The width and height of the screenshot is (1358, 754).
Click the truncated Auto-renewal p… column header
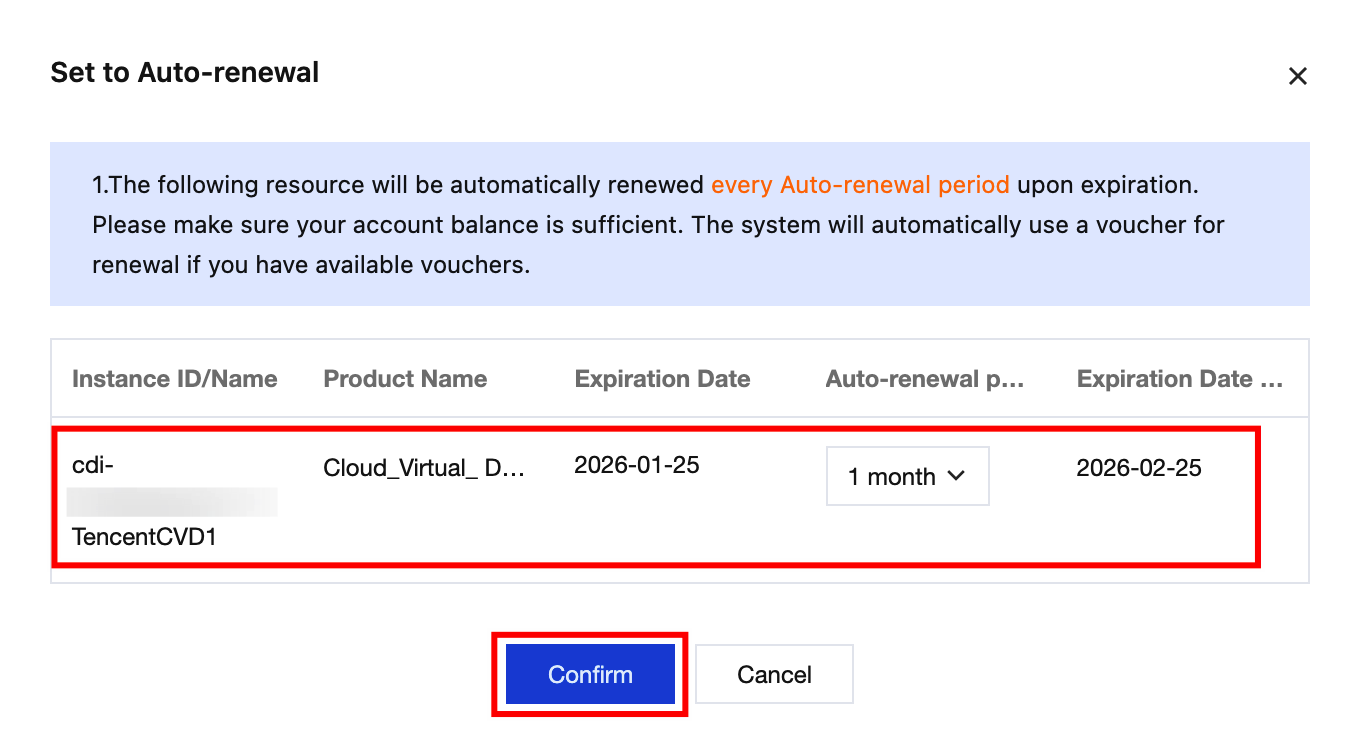click(925, 379)
